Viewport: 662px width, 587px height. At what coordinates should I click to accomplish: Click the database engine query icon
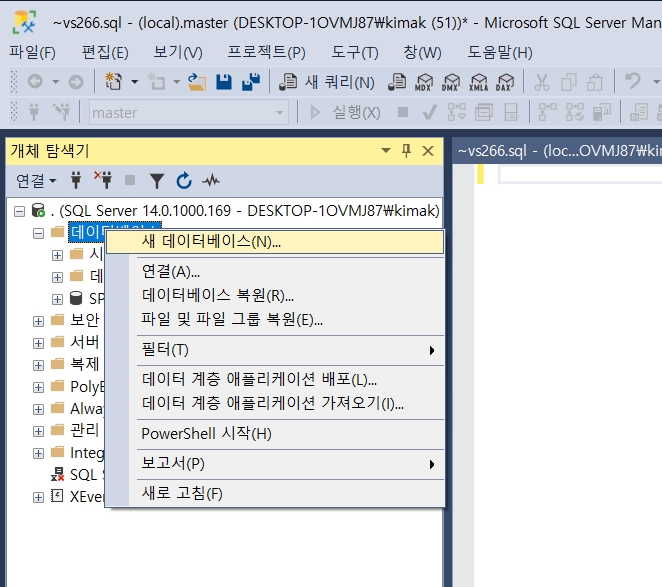397,82
